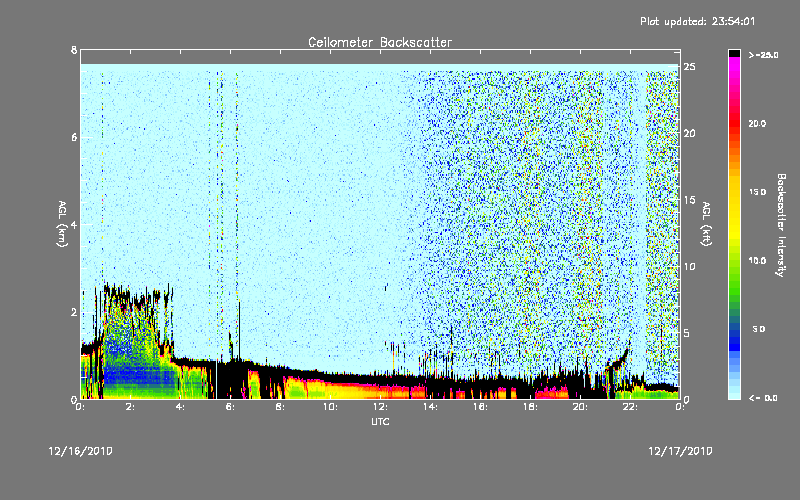
Task: Click the 10: hour x-axis tick label
Action: pos(331,407)
